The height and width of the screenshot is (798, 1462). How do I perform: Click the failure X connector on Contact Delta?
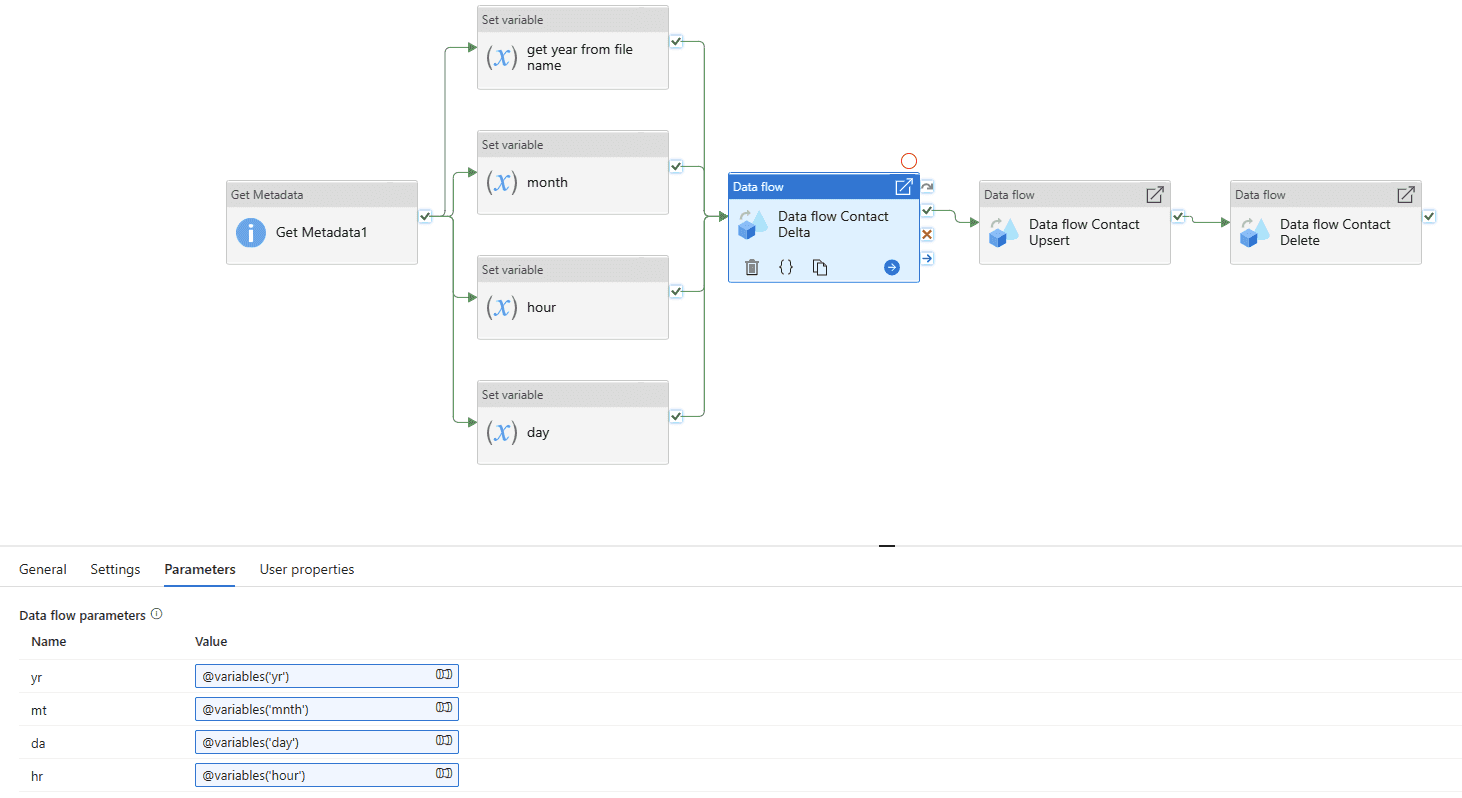coord(927,234)
